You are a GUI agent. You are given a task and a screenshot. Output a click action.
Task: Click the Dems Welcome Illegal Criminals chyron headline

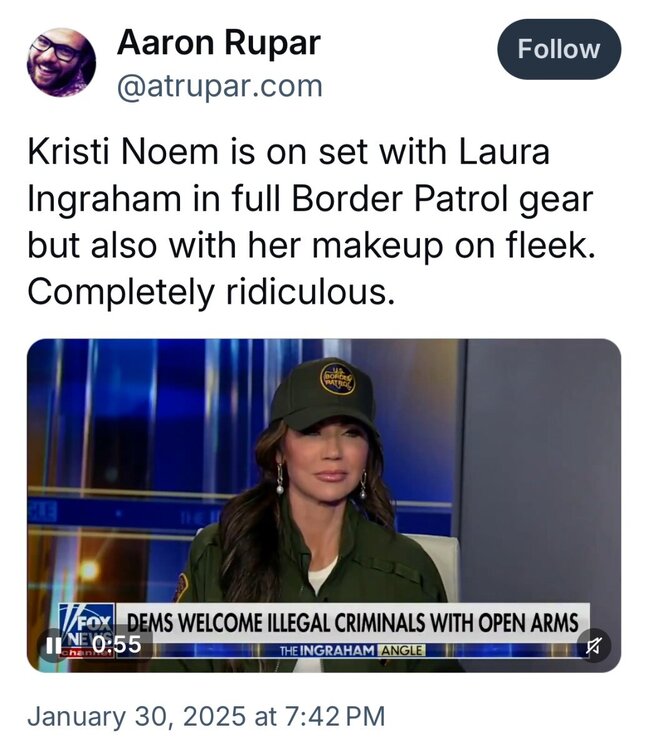click(352, 623)
